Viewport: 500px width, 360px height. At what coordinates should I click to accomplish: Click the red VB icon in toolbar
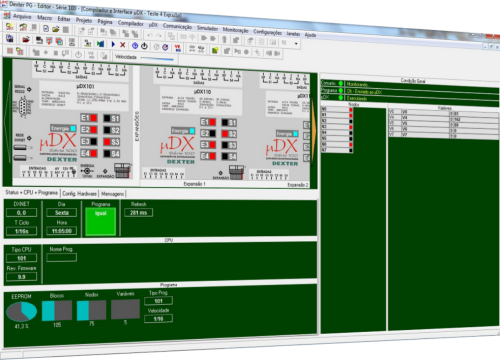click(x=178, y=48)
